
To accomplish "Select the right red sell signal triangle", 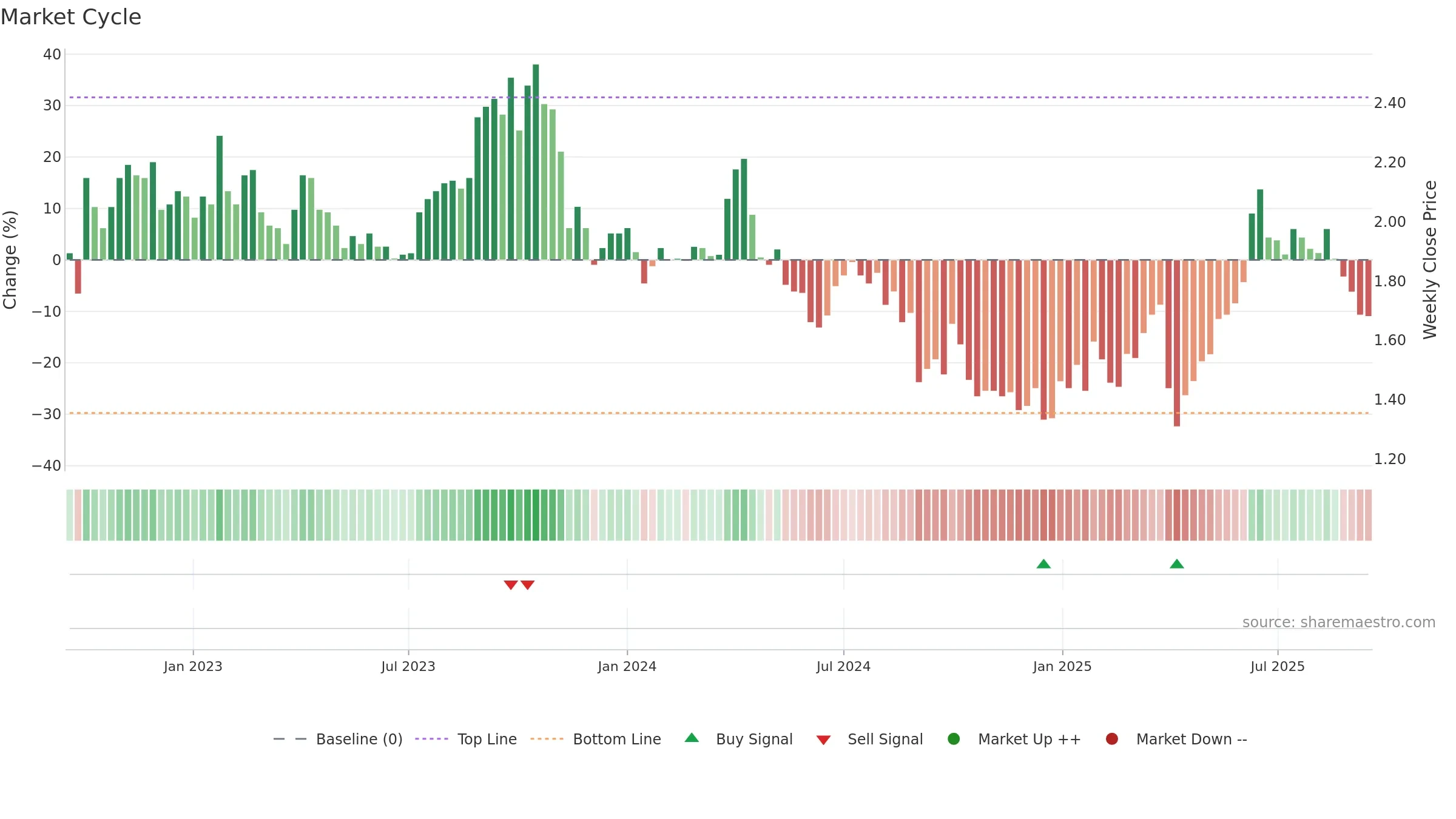I will click(x=528, y=585).
